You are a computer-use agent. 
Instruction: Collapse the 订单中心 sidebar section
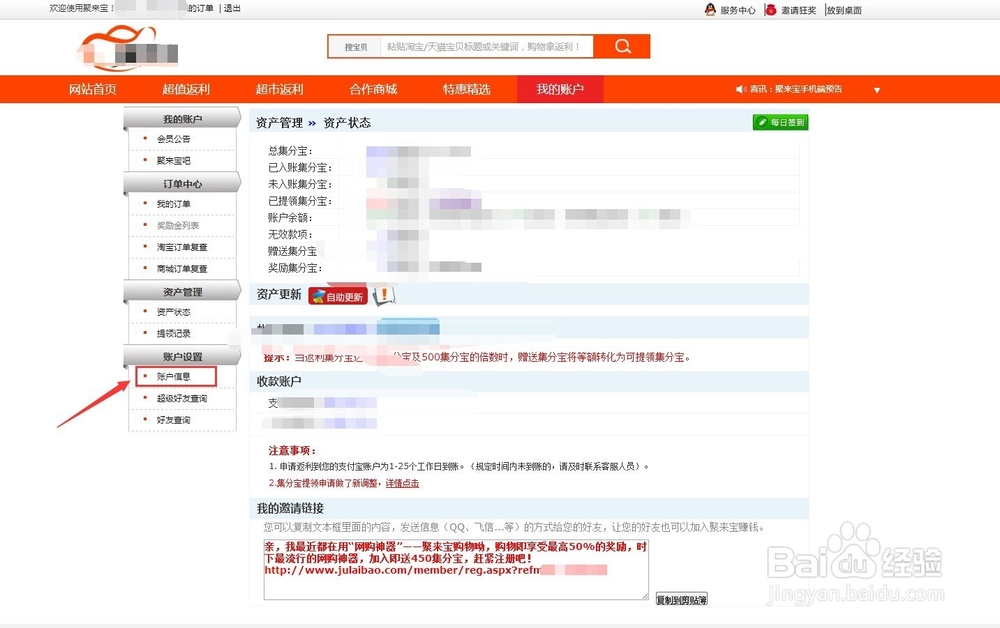180,182
